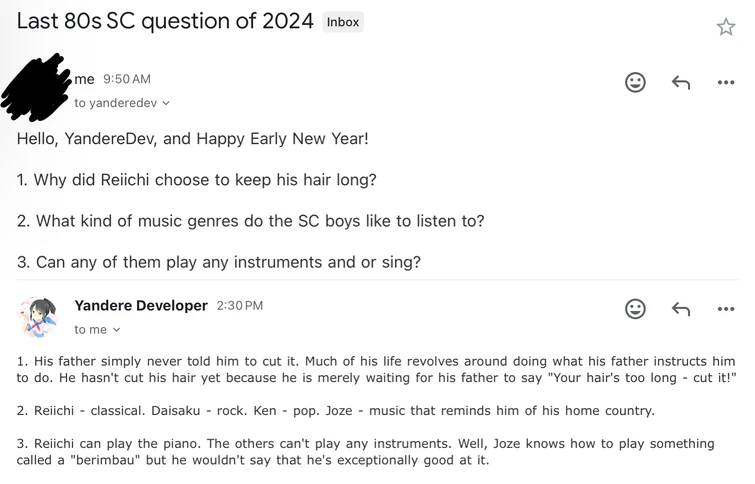Reply to the 9:50 AM message
The image size is (755, 484).
pos(681,83)
